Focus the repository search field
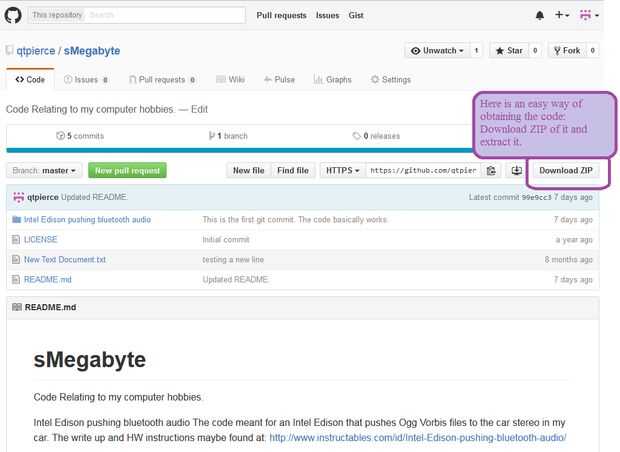620x452 pixels. (x=136, y=15)
